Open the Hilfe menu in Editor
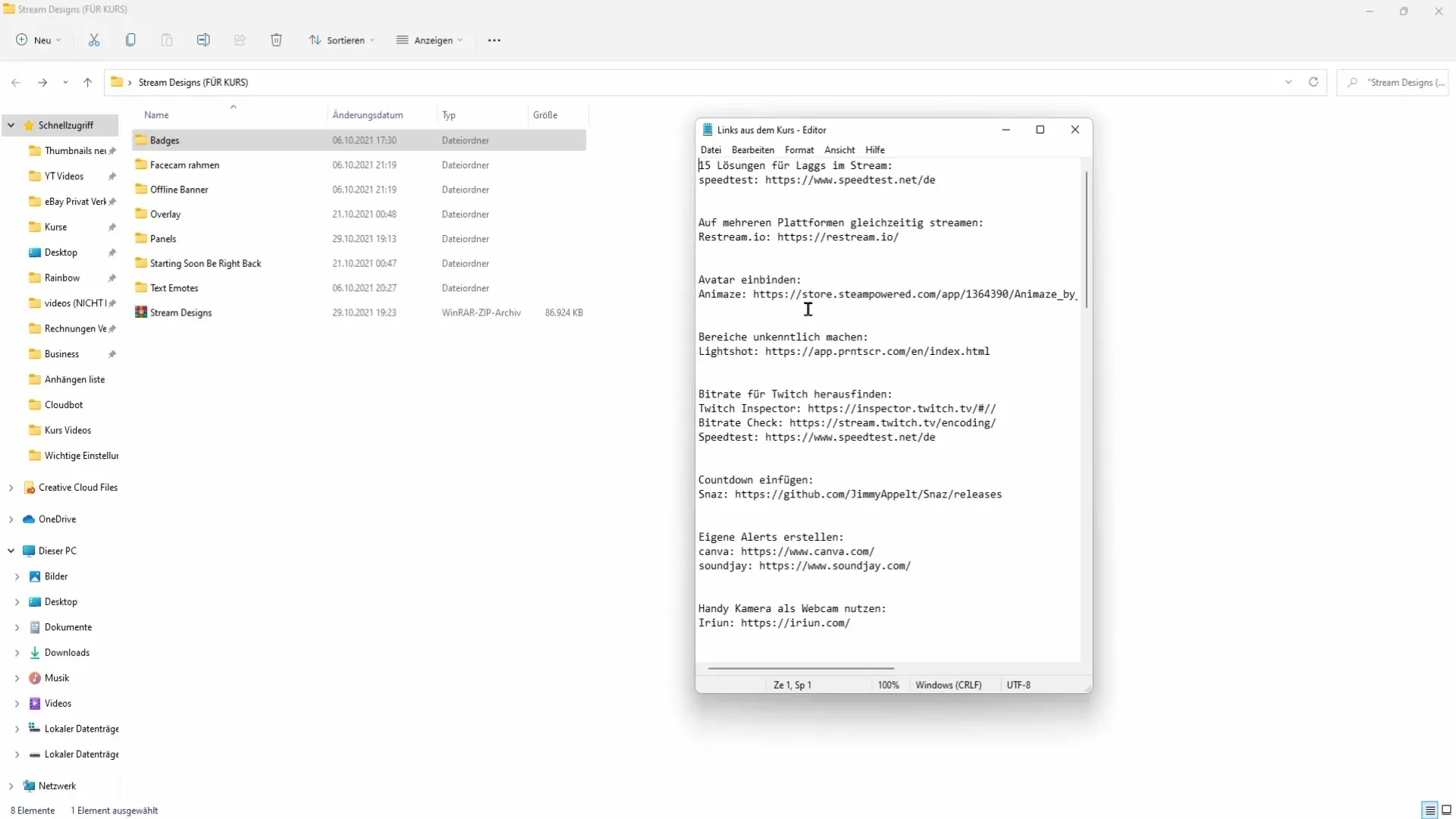Image resolution: width=1456 pixels, height=819 pixels. (875, 150)
